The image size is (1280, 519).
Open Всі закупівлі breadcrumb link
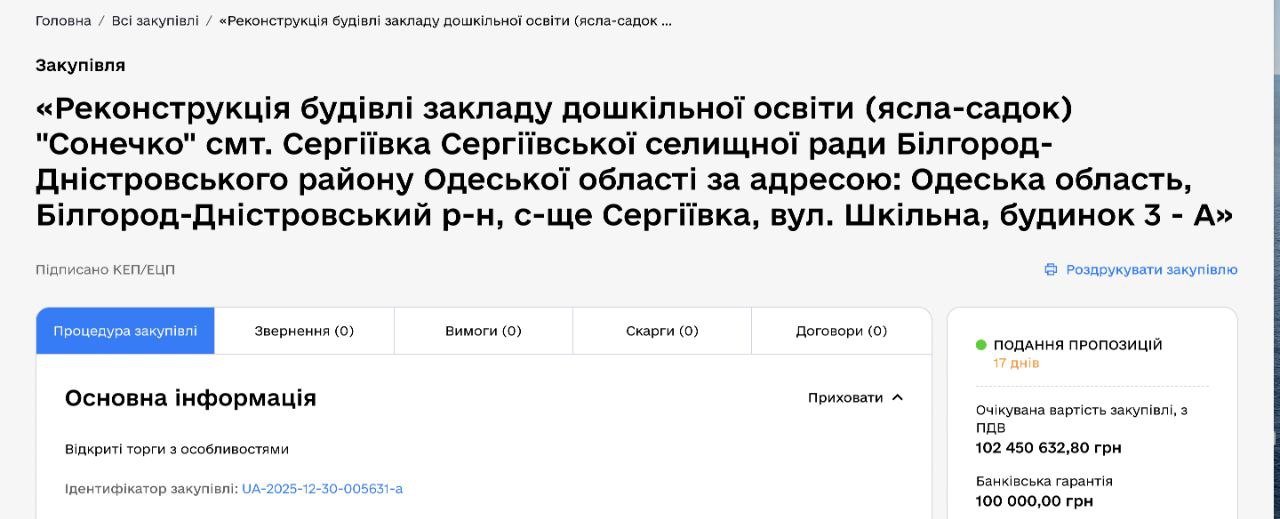pyautogui.click(x=155, y=21)
